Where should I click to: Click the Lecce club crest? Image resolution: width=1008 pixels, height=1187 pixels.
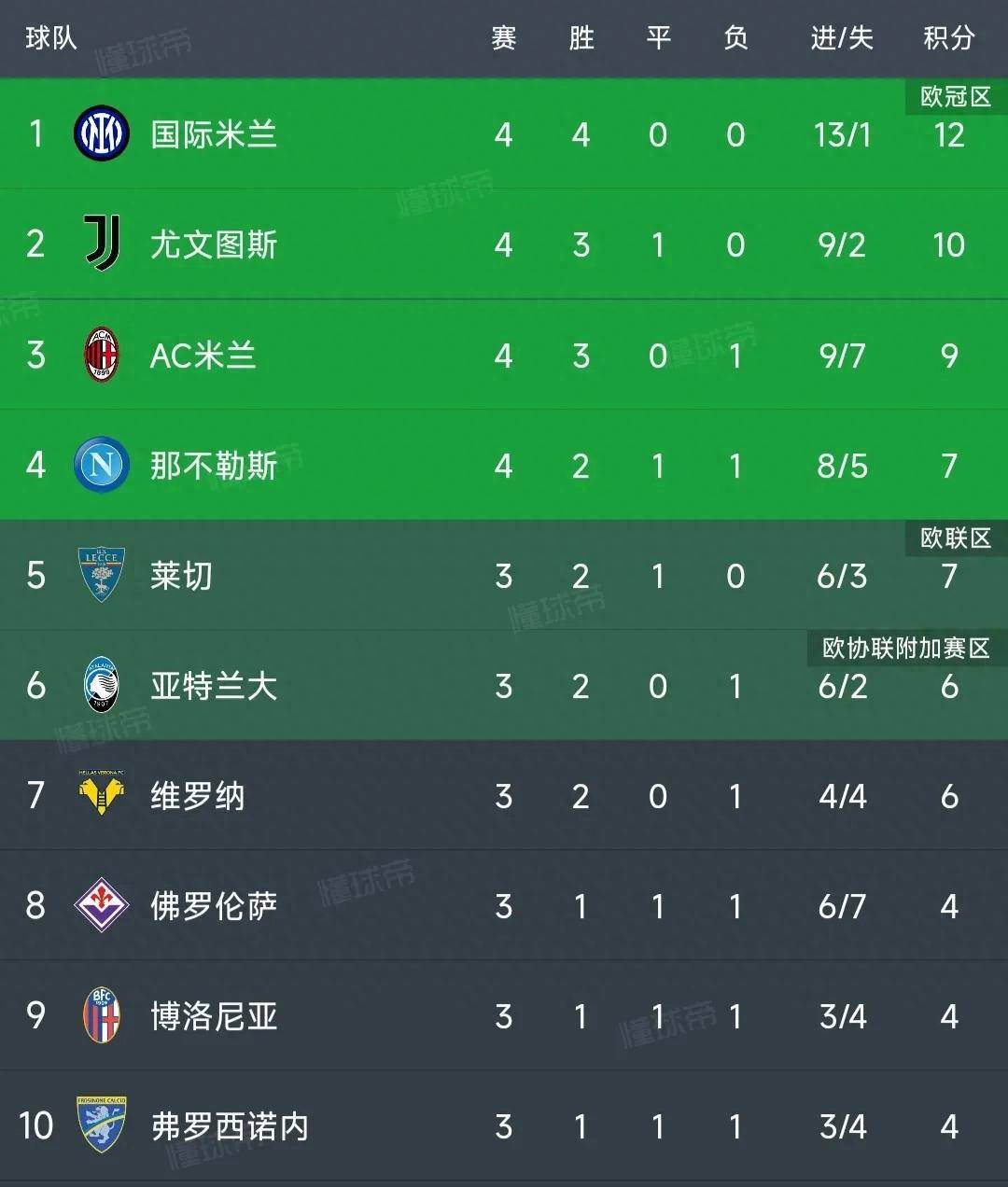[x=100, y=576]
